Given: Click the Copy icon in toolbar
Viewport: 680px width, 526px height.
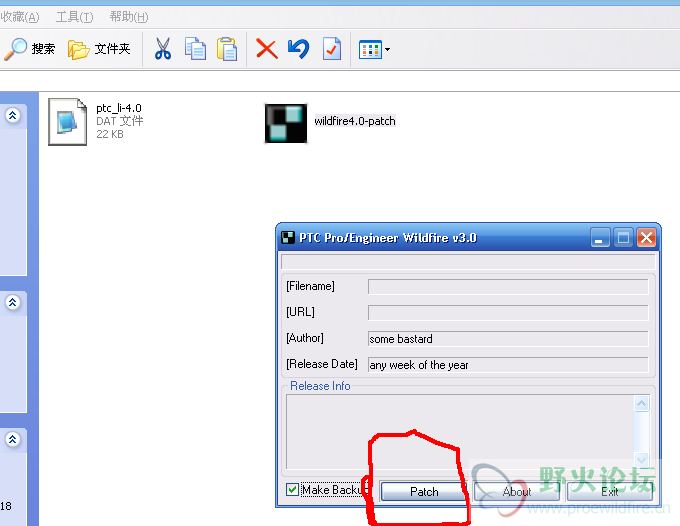Looking at the screenshot, I should [195, 49].
